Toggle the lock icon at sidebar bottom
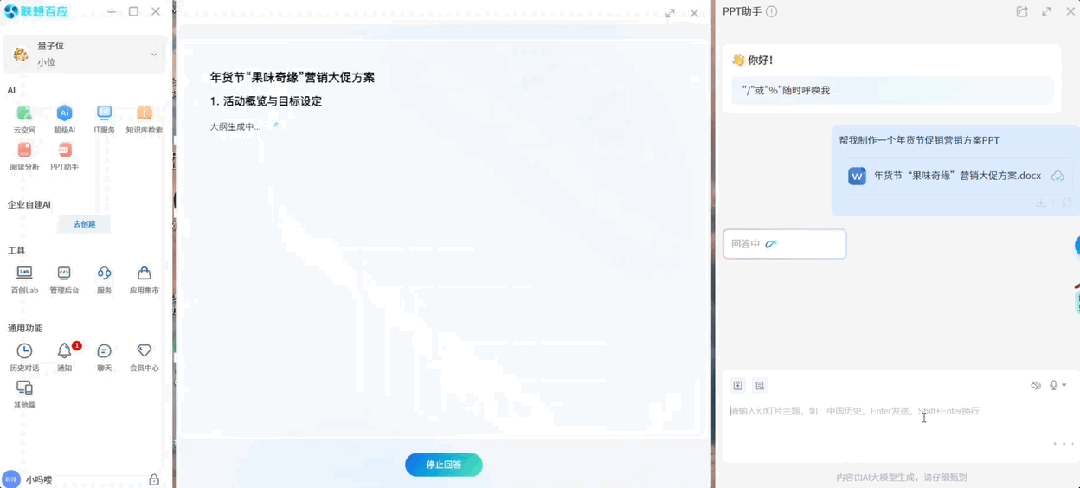Screen dimensions: 1080x488 [154, 479]
